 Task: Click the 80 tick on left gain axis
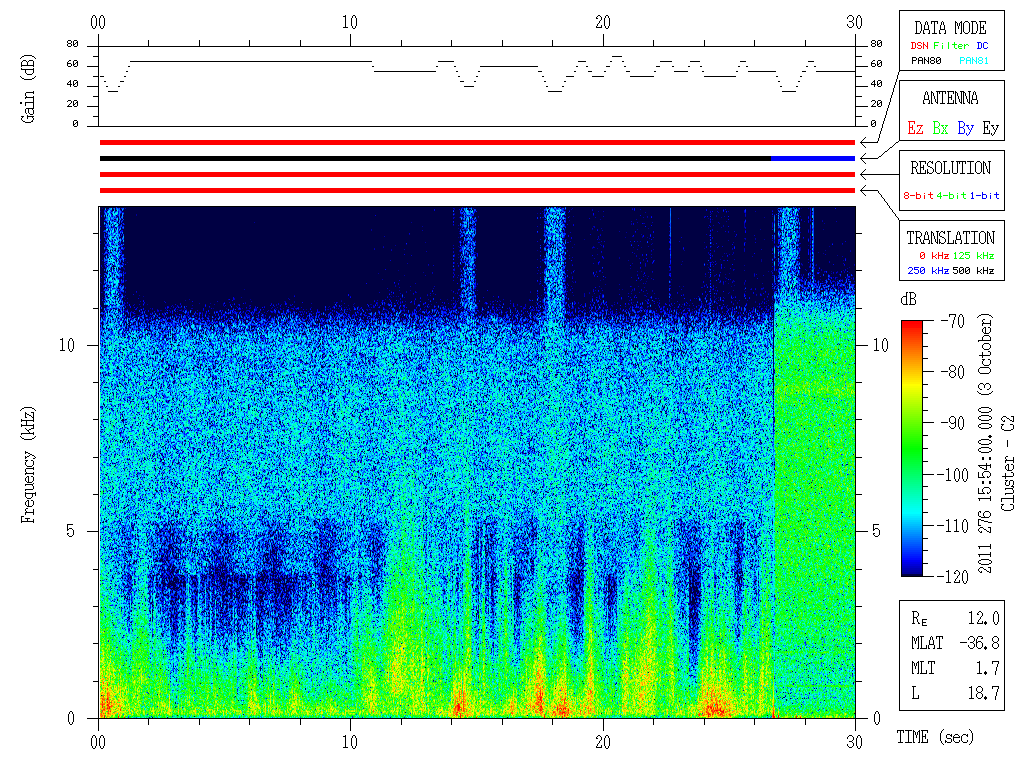coord(72,44)
